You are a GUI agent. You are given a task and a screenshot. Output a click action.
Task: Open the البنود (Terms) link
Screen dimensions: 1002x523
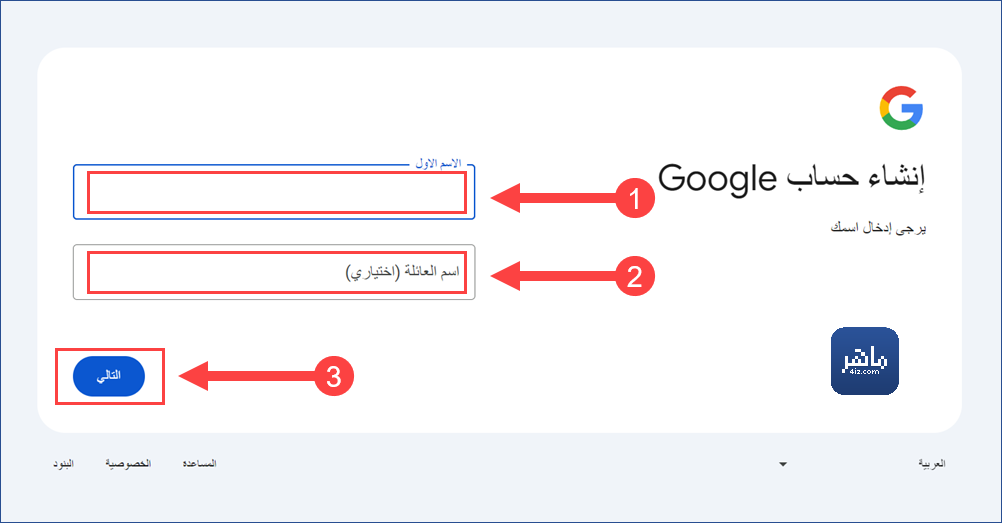tap(63, 464)
